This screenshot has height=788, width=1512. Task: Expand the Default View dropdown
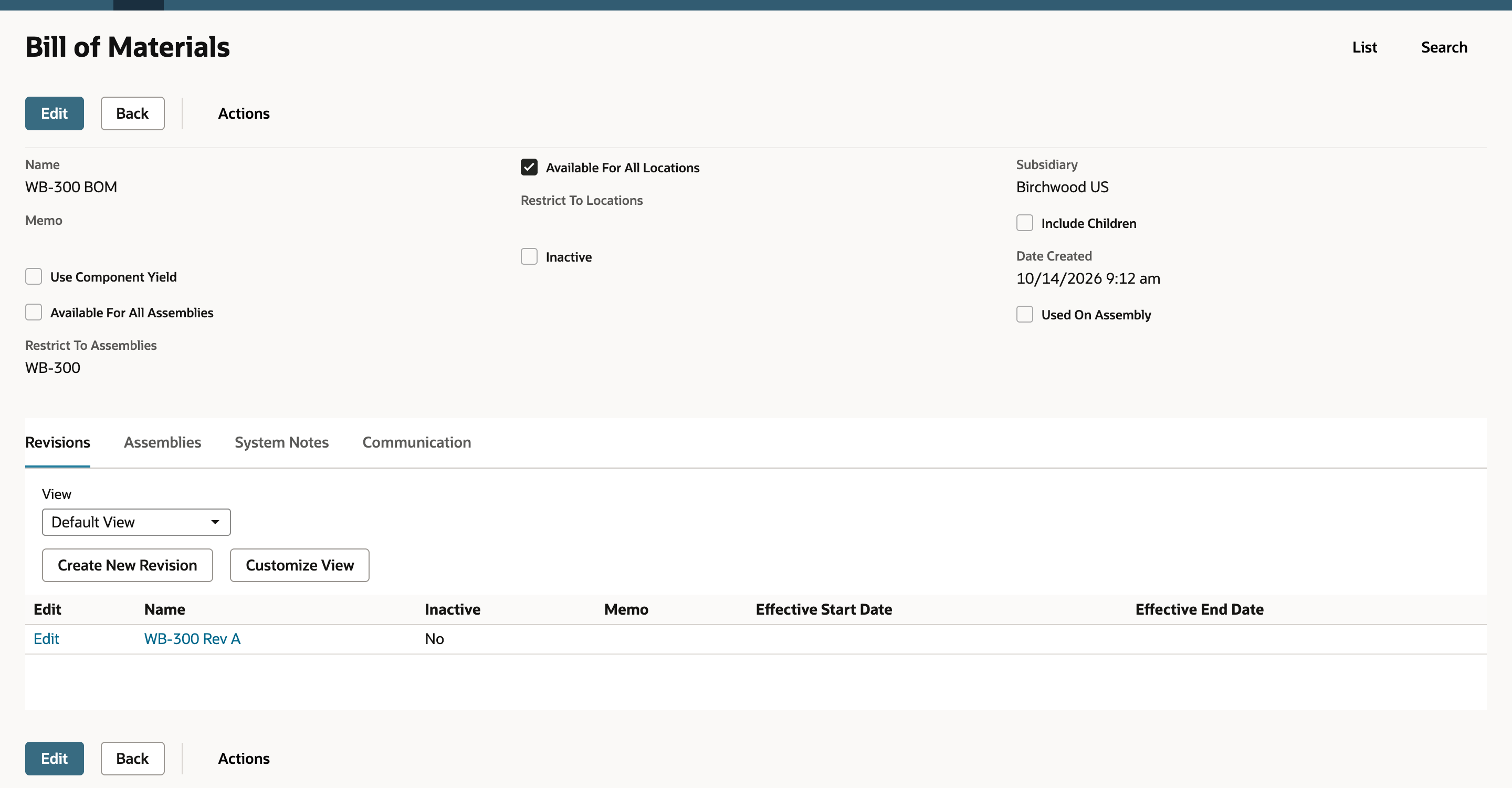(136, 522)
